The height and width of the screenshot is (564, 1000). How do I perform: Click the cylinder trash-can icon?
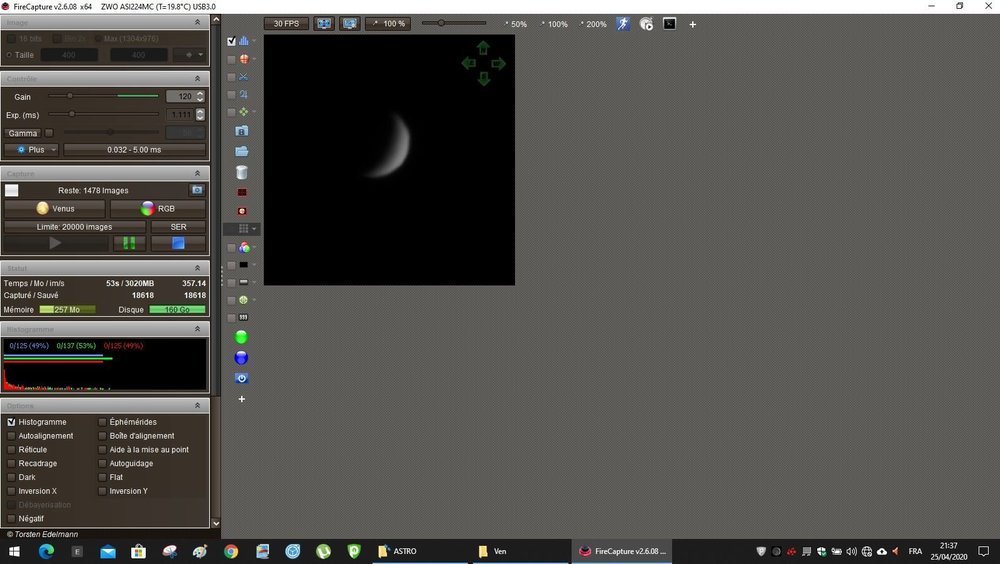pos(242,172)
